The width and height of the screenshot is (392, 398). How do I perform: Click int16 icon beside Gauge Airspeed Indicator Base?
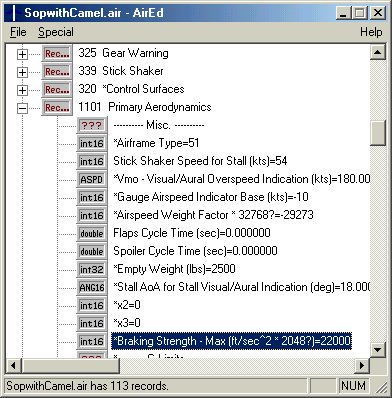(92, 197)
